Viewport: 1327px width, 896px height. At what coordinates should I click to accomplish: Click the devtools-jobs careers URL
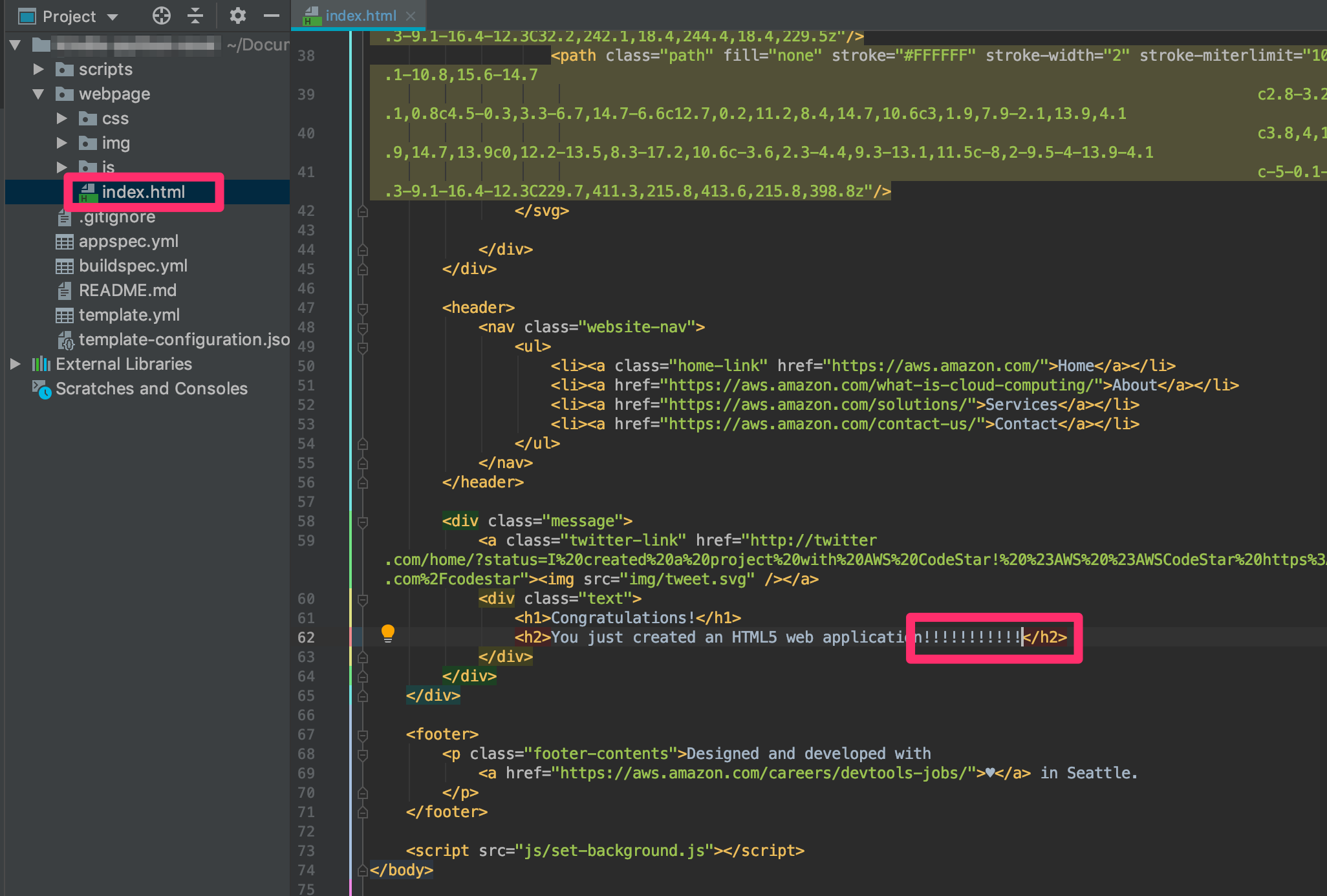pos(763,773)
